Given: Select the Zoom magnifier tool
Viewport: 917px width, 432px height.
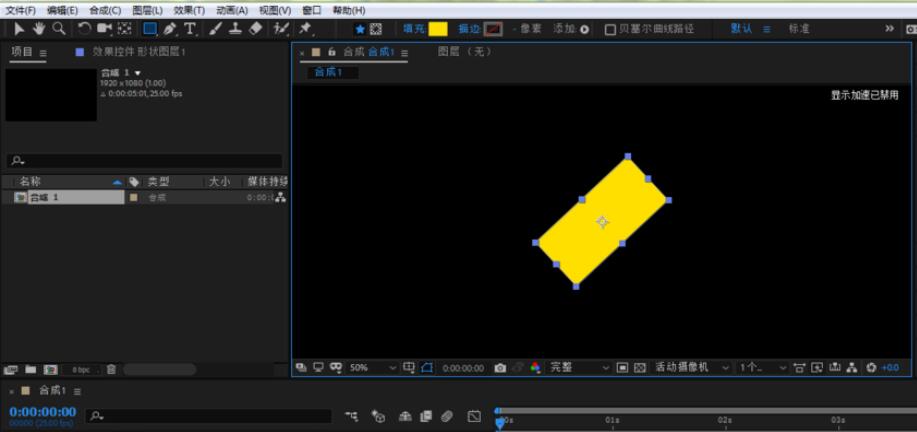Looking at the screenshot, I should (58, 29).
